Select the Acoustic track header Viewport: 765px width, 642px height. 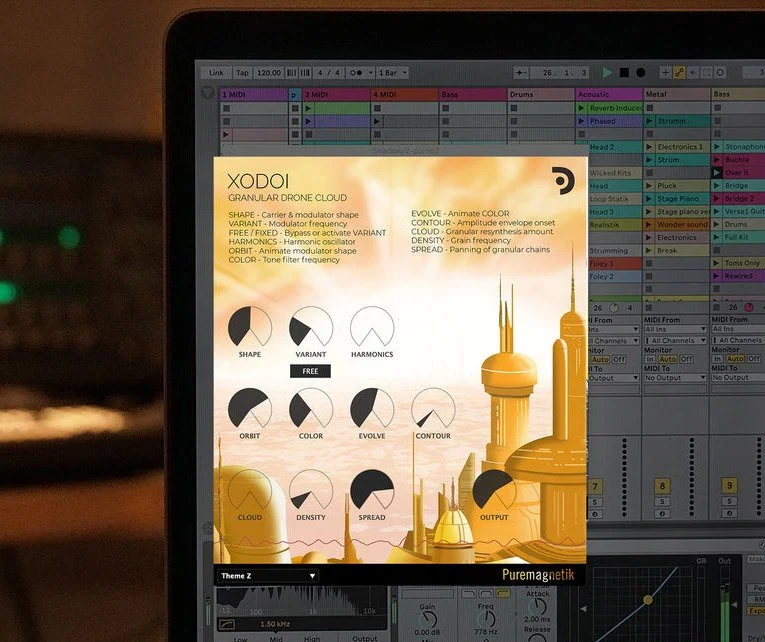pos(609,94)
